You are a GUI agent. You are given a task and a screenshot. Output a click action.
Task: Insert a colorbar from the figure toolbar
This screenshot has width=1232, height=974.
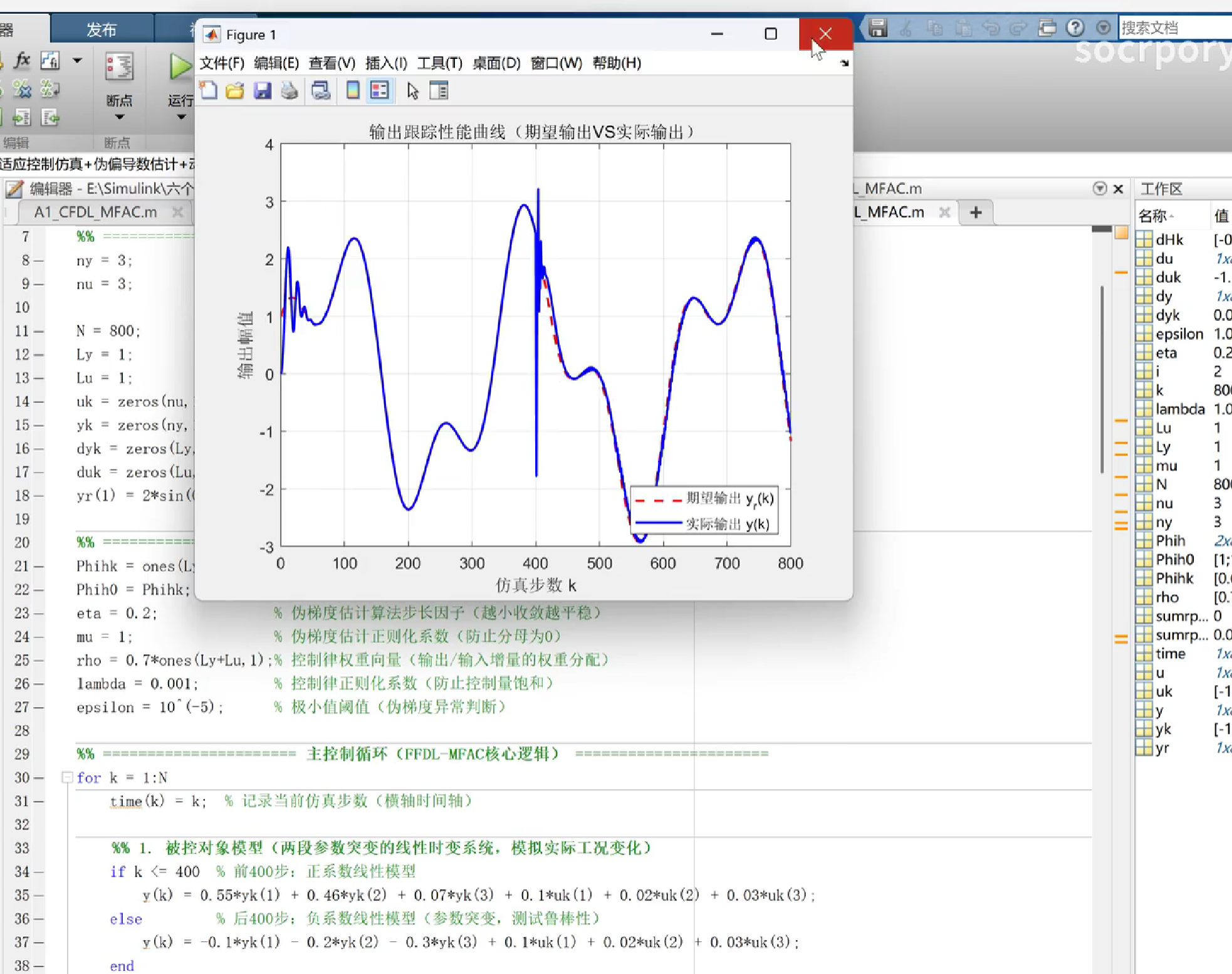[x=353, y=91]
